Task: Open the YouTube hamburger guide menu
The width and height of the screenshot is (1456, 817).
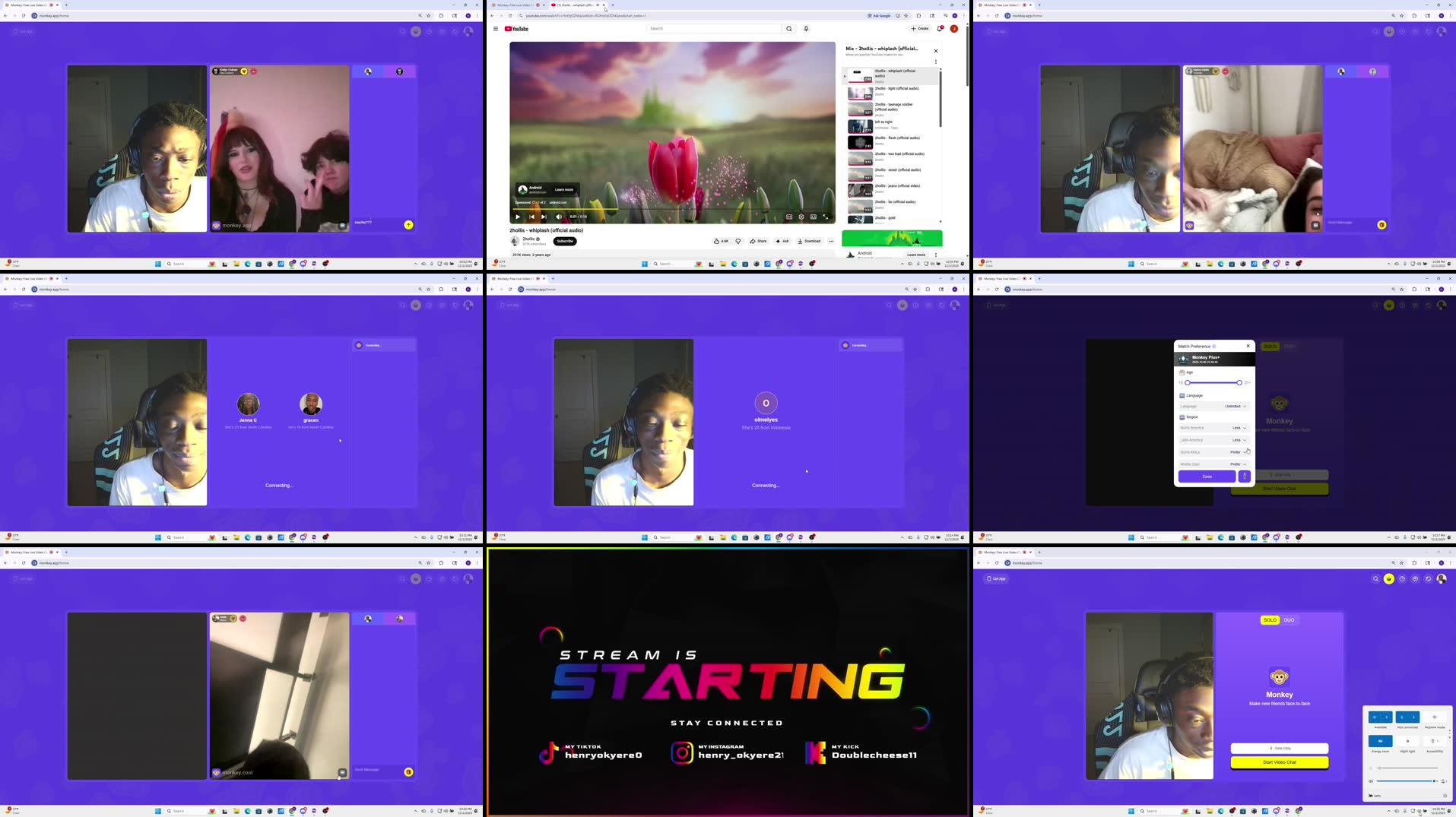Action: click(496, 28)
